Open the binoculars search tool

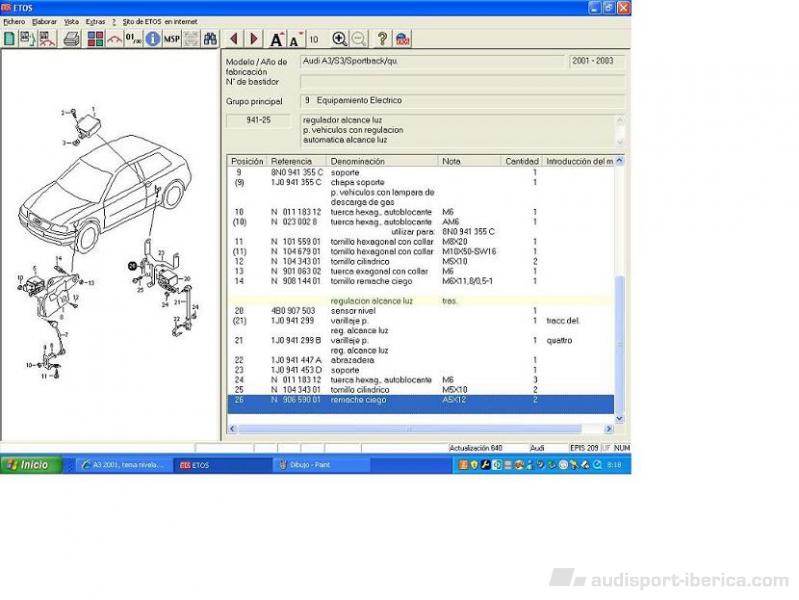pyautogui.click(x=210, y=39)
